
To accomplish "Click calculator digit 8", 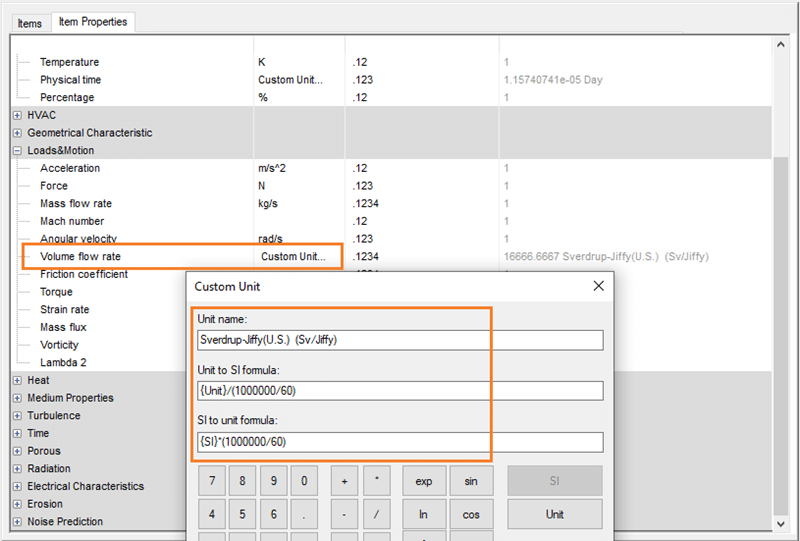I will [x=242, y=481].
